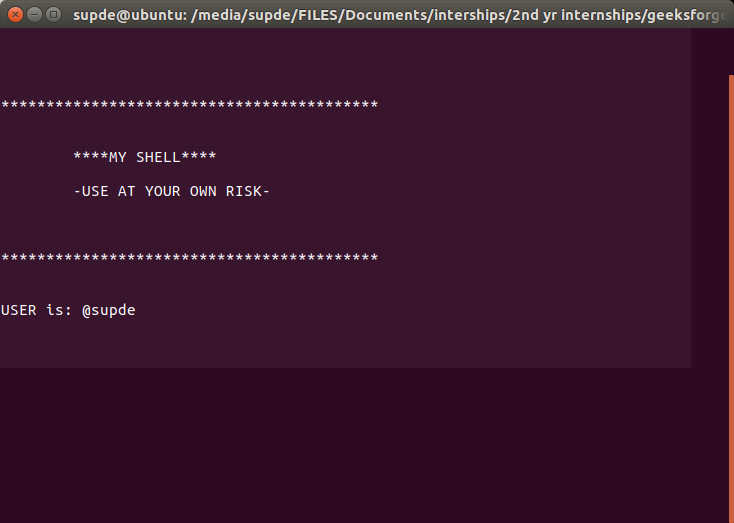
Task: Click the word YOUR in warning line
Action: coord(163,191)
